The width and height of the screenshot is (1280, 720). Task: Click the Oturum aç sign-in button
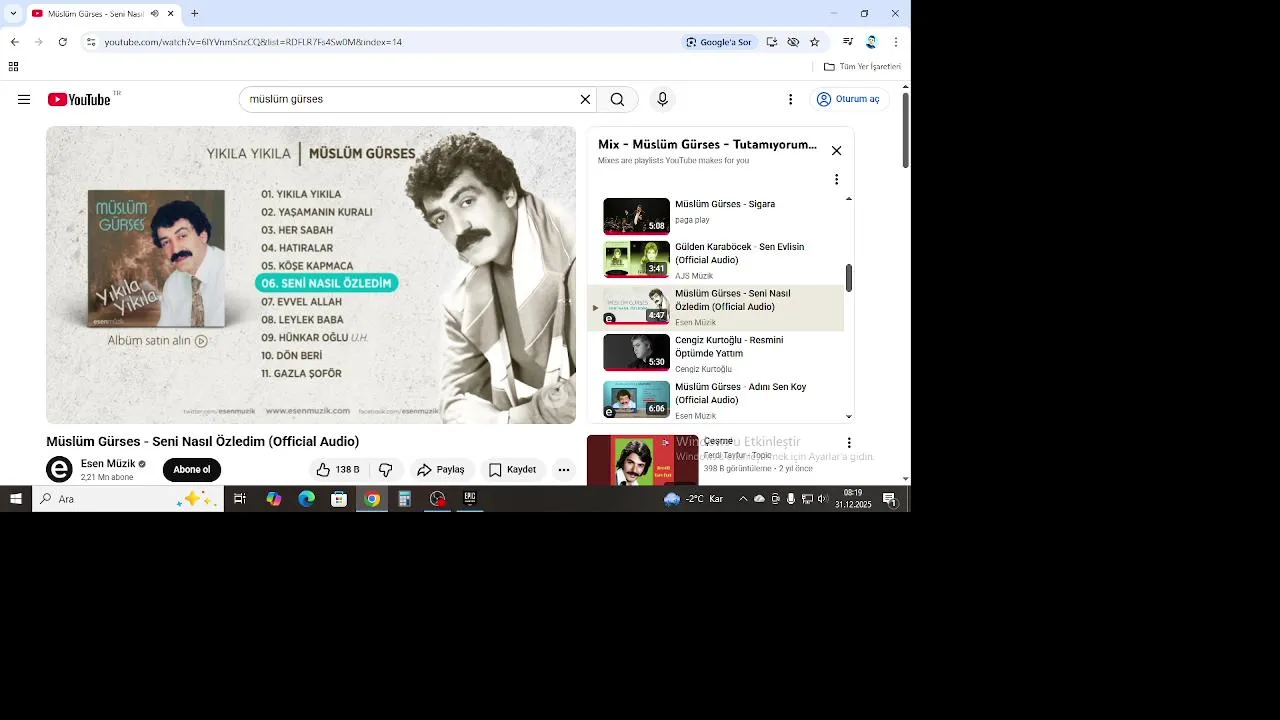pos(848,99)
